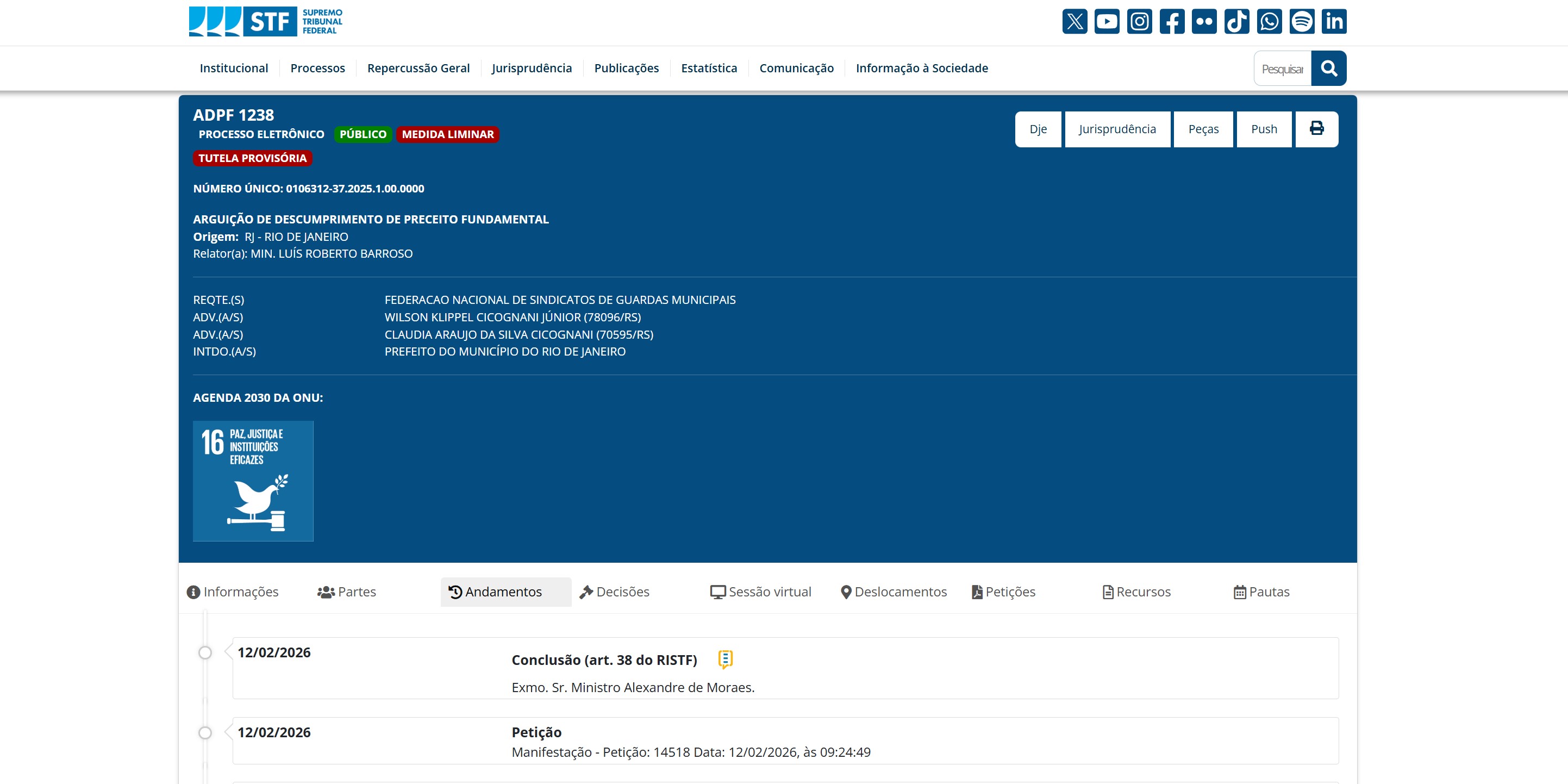Open the TikTok icon in the header
Viewport: 1568px width, 784px height.
point(1236,21)
